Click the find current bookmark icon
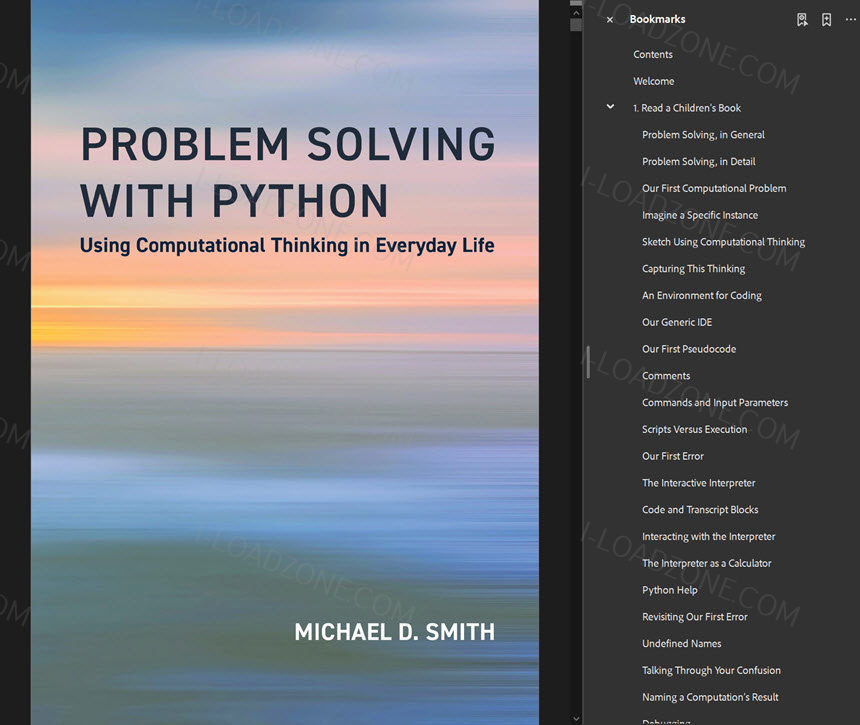Image resolution: width=860 pixels, height=725 pixels. click(802, 20)
